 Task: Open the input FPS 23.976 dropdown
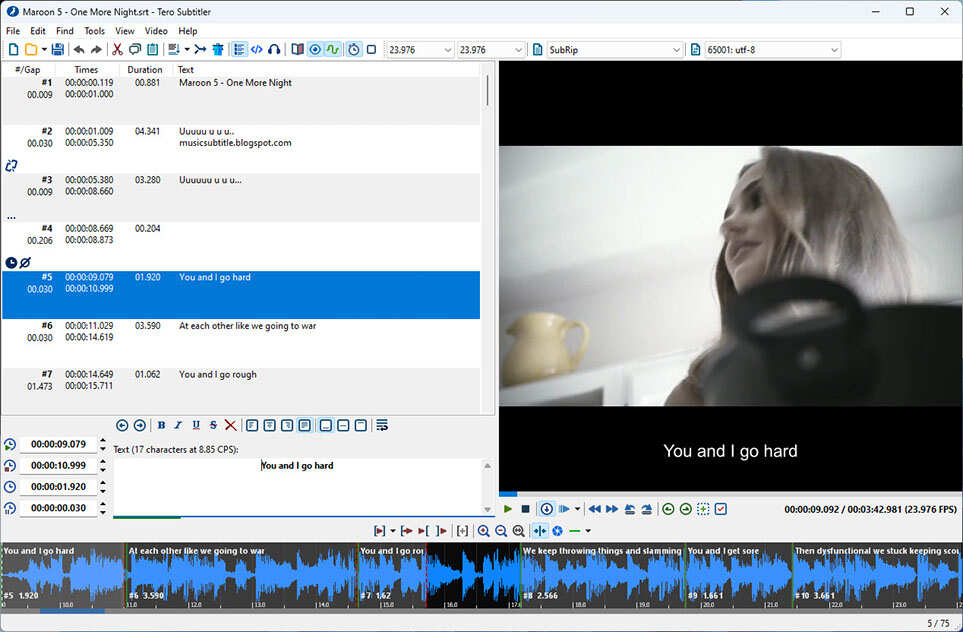click(x=448, y=50)
